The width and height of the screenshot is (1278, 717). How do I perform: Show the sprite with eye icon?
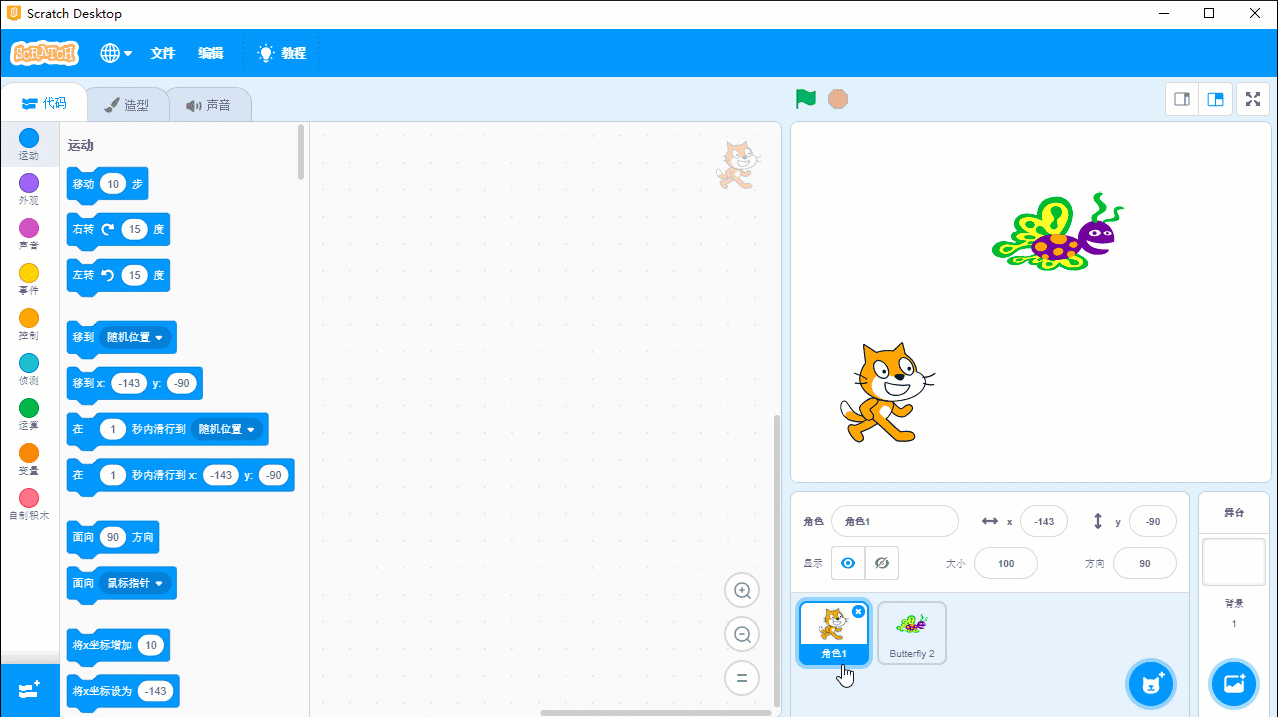pos(848,563)
